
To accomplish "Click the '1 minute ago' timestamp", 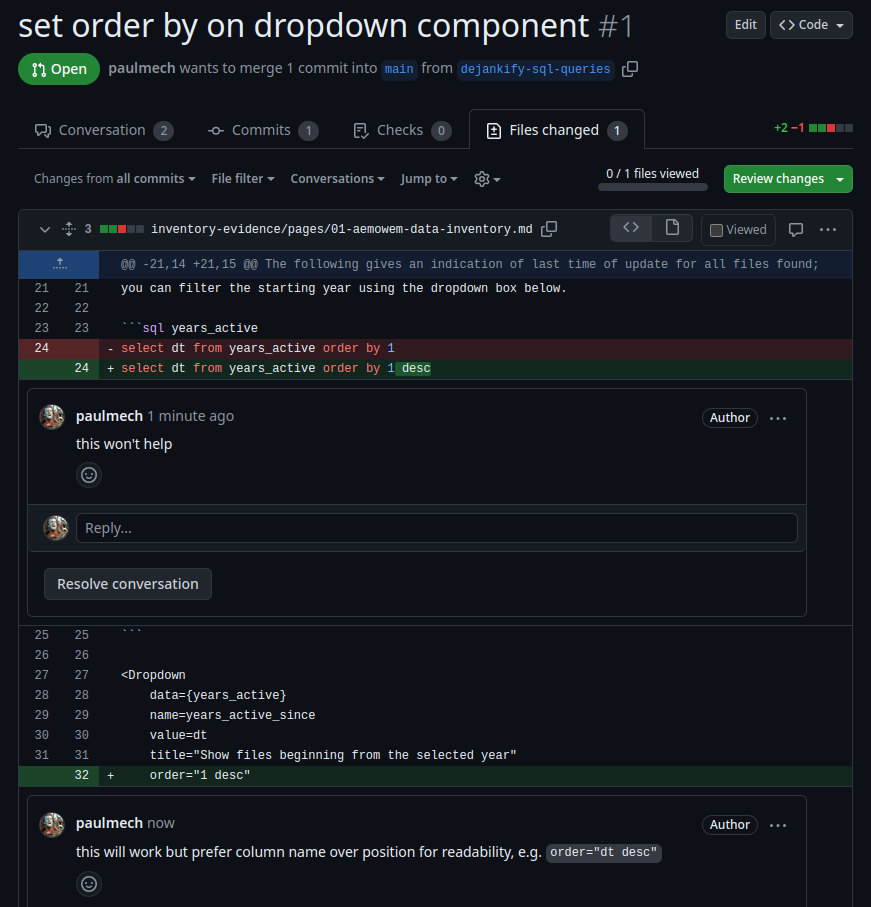I will [x=190, y=416].
